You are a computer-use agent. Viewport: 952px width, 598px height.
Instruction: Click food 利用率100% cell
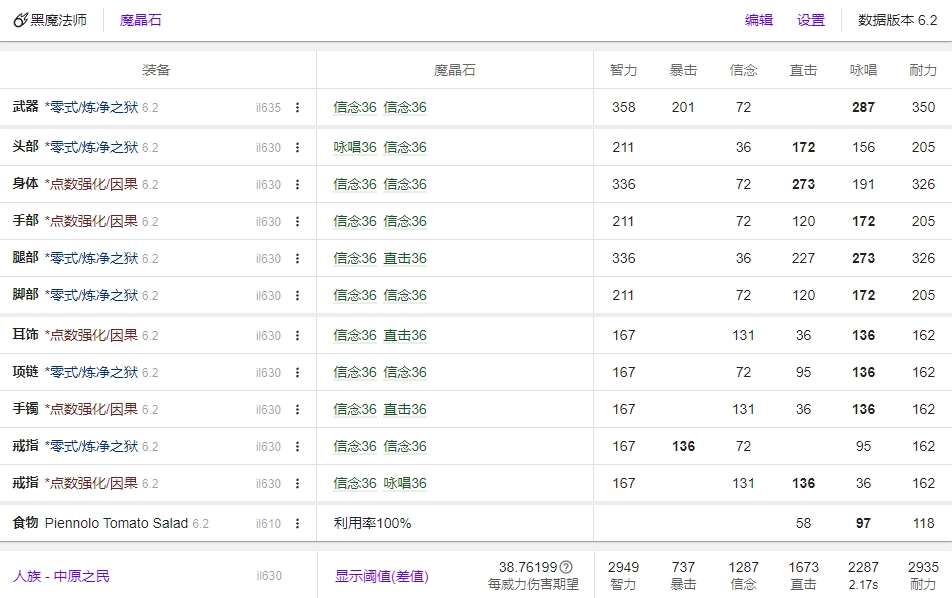pyautogui.click(x=372, y=524)
